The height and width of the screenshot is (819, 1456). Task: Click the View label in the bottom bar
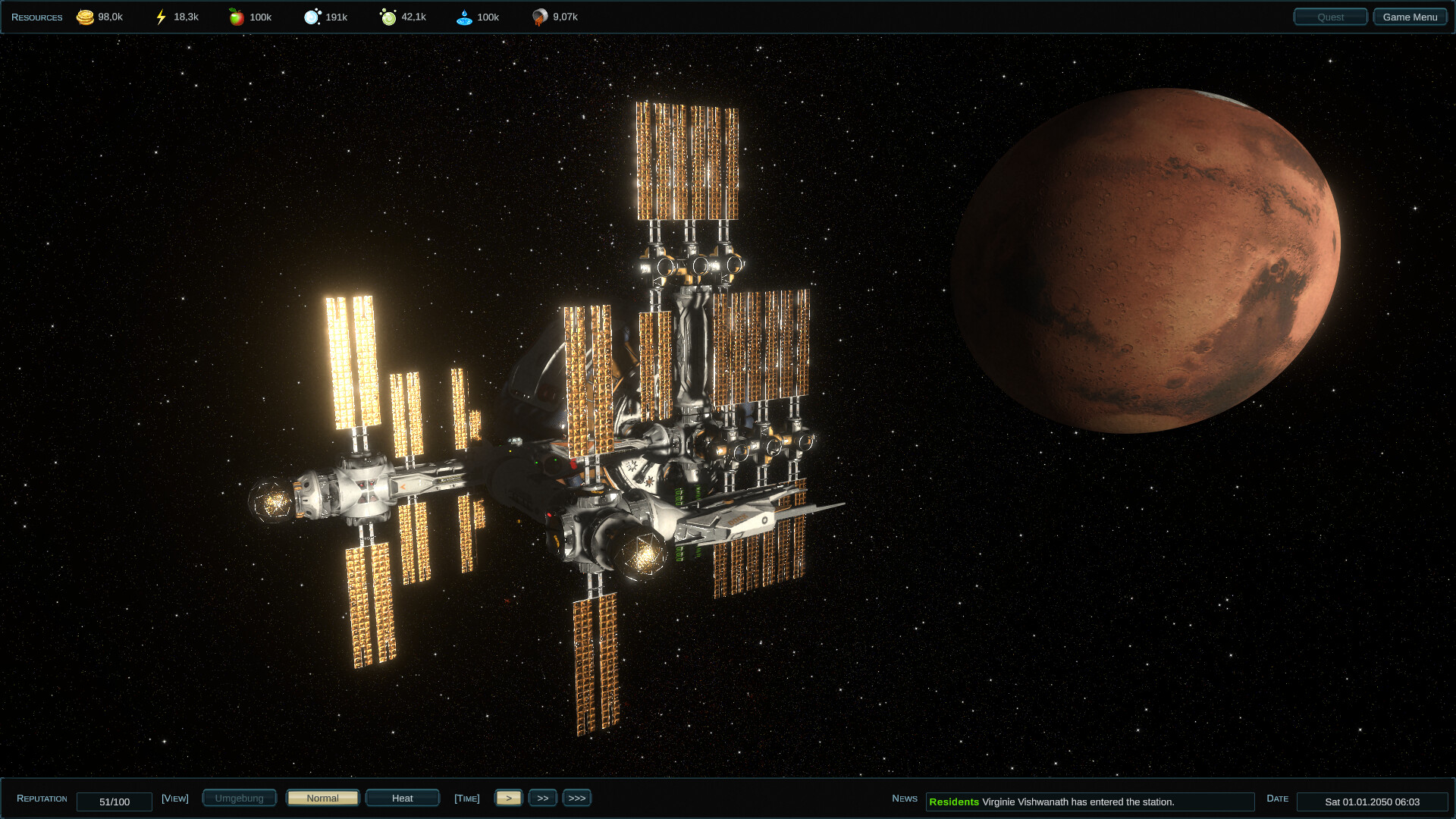pyautogui.click(x=175, y=798)
